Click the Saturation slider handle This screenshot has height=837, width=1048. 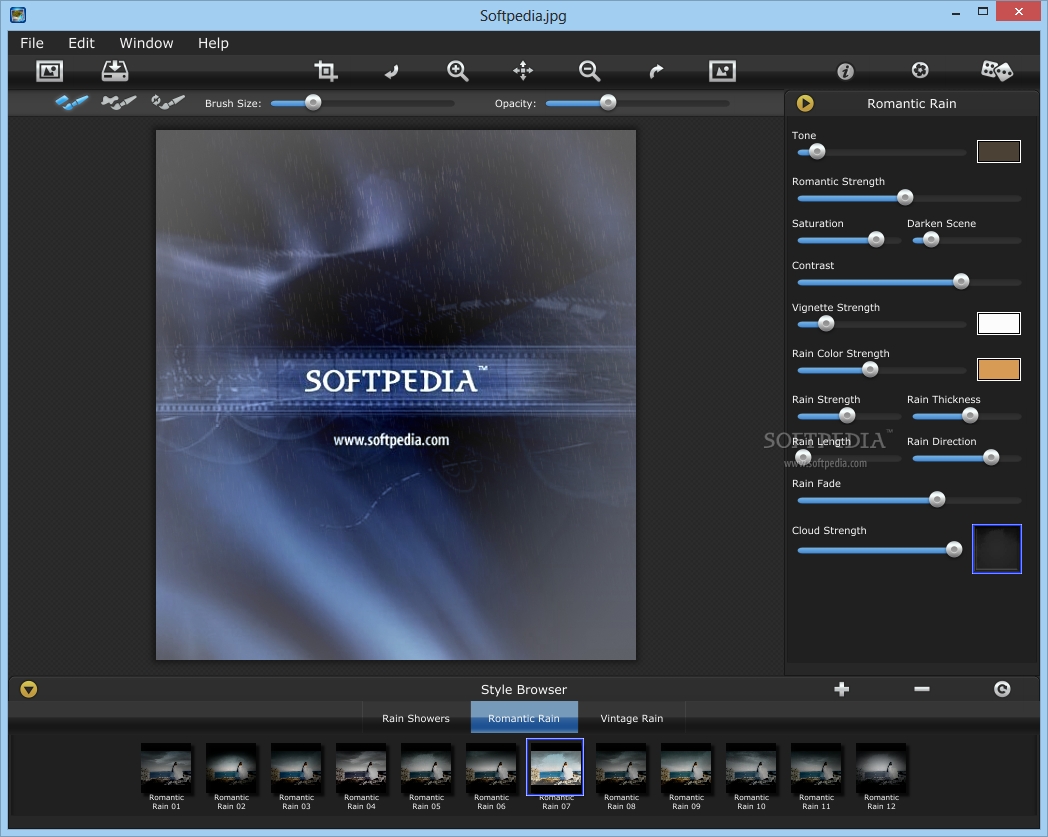coord(876,239)
